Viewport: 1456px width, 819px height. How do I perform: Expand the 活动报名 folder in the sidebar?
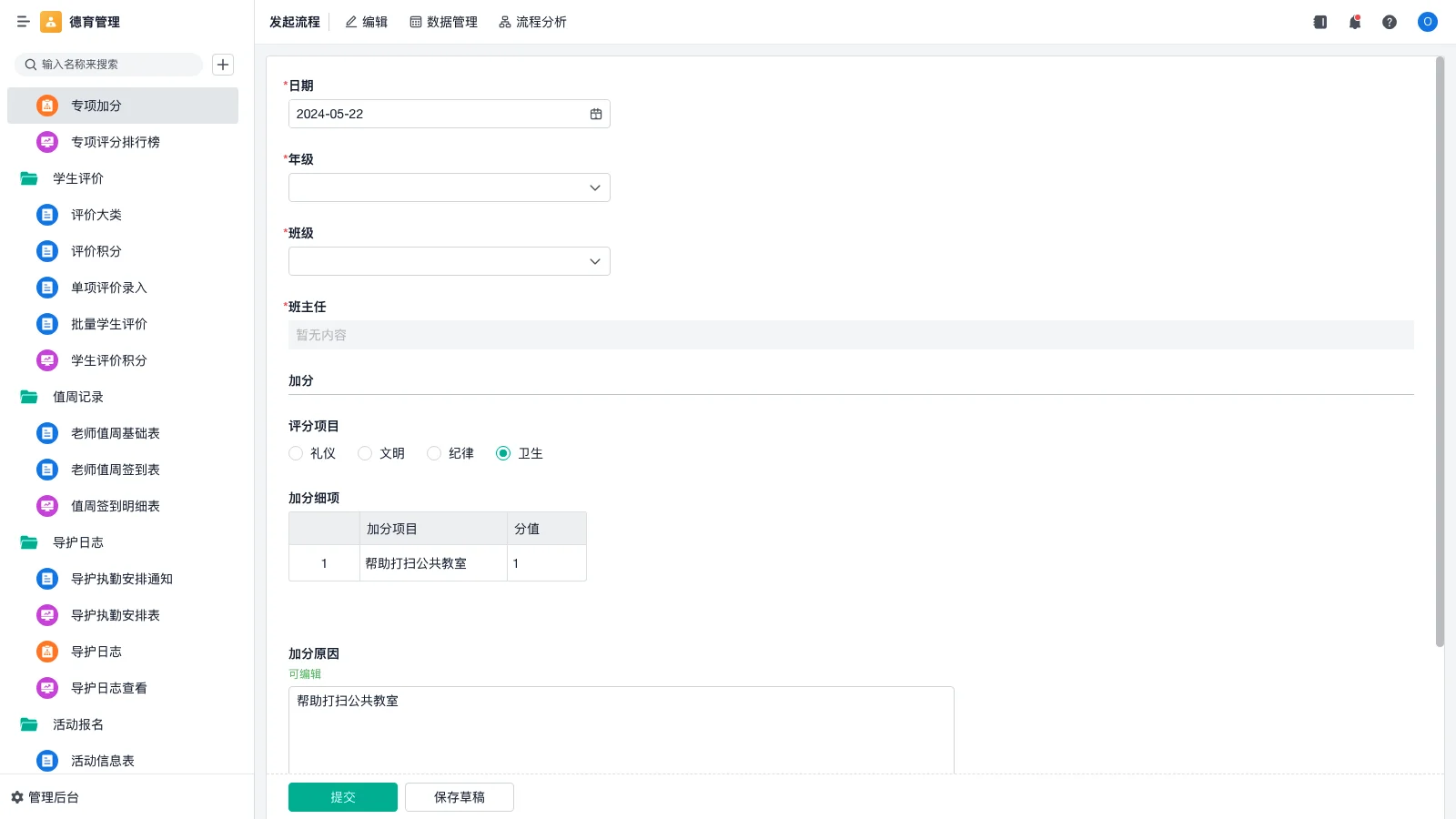coord(77,724)
